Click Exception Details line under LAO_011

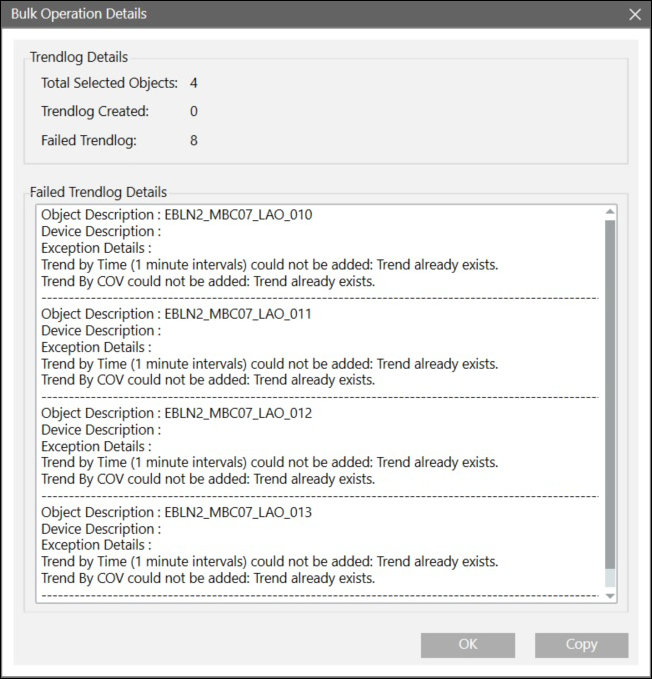[96, 347]
